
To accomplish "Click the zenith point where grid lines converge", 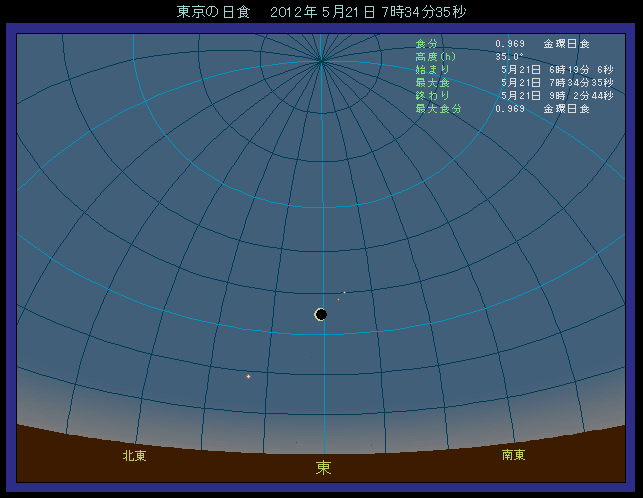I will 321,60.
